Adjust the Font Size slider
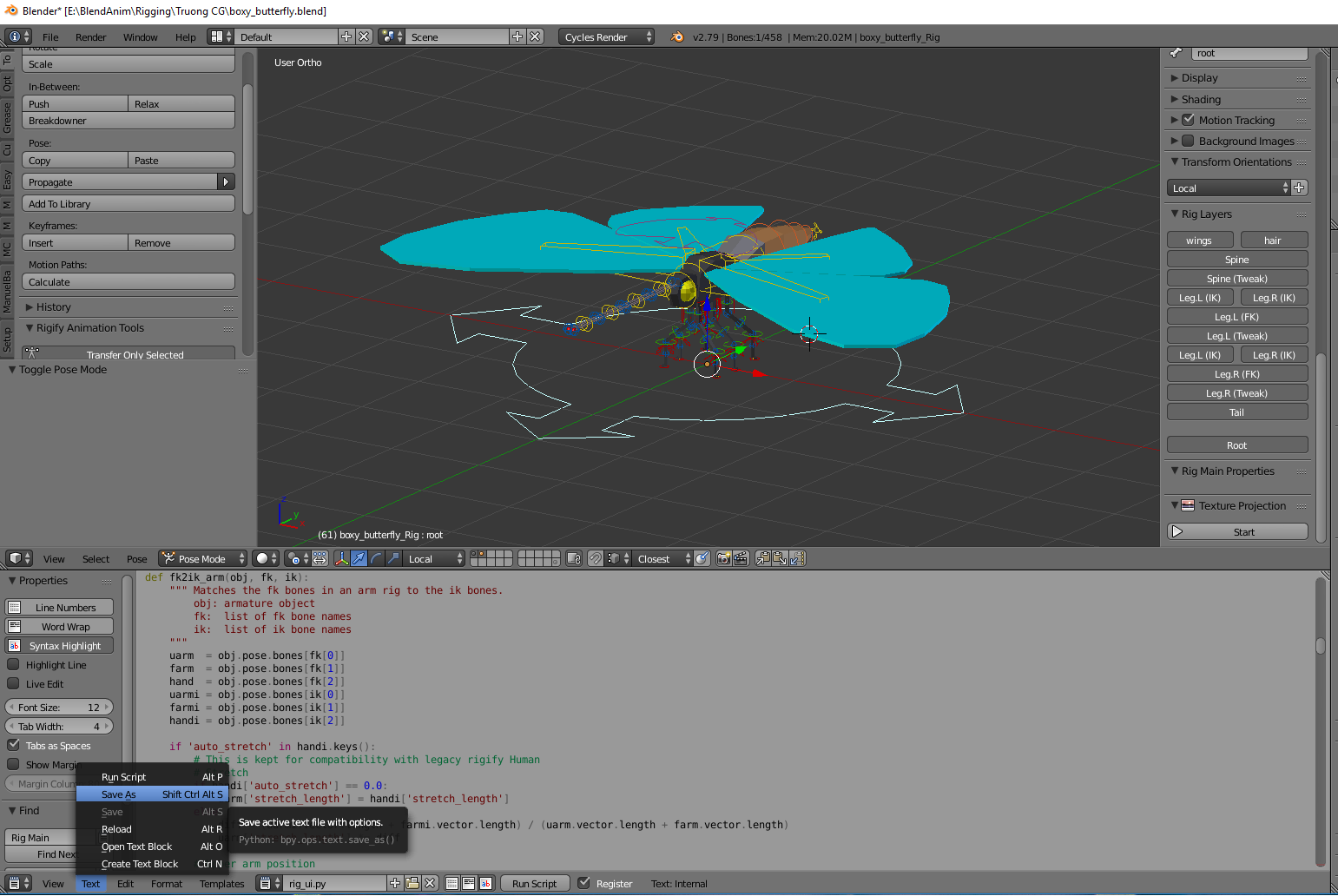1338x896 pixels. point(58,707)
